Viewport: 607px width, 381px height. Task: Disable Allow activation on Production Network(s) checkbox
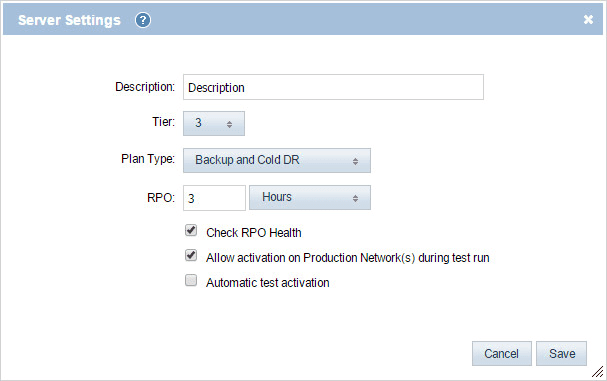click(191, 256)
